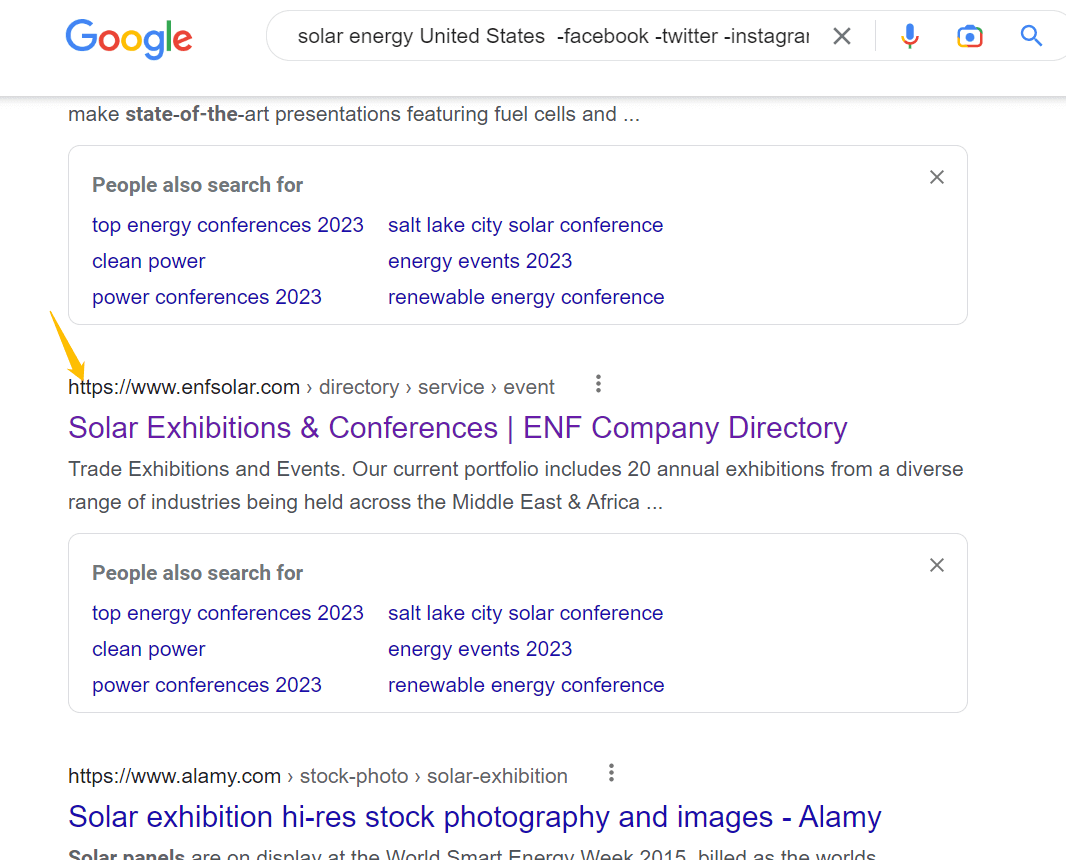Search 'clean power' in lower suggestions box
Screen dimensions: 1066x860
(x=149, y=649)
